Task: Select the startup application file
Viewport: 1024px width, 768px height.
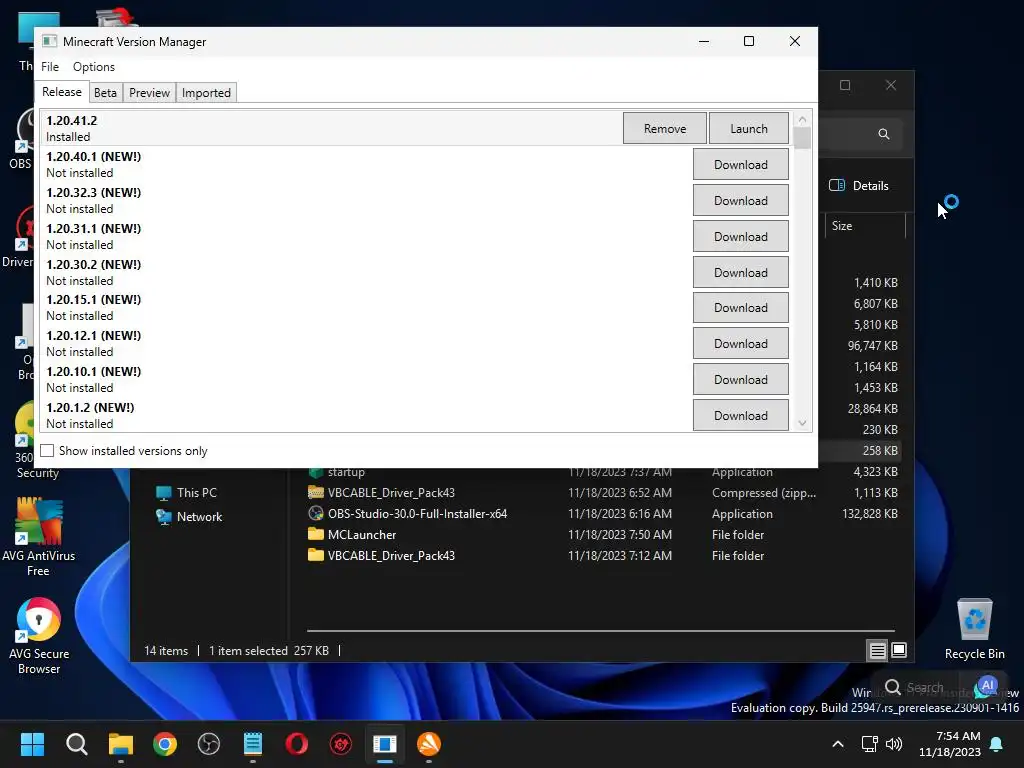Action: point(346,472)
